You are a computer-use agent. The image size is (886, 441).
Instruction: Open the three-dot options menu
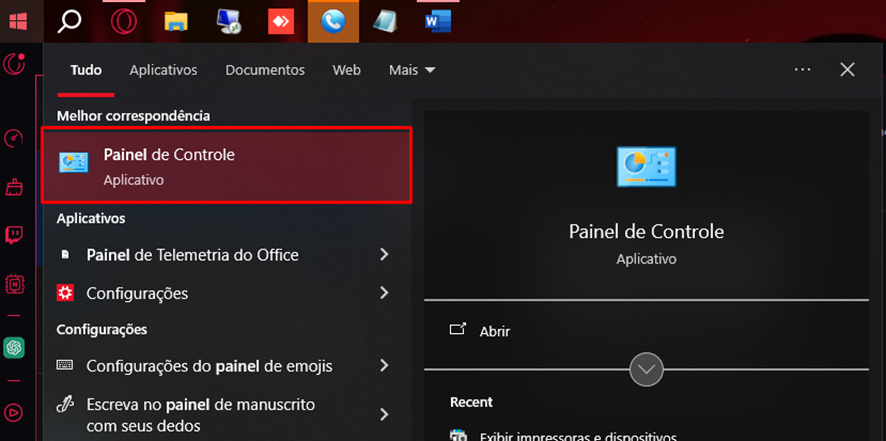(802, 70)
